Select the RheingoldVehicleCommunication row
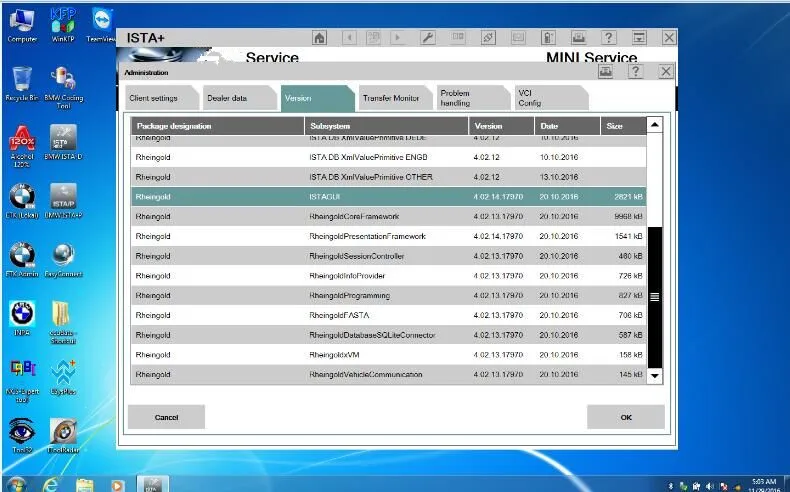The width and height of the screenshot is (790, 492). pos(388,374)
